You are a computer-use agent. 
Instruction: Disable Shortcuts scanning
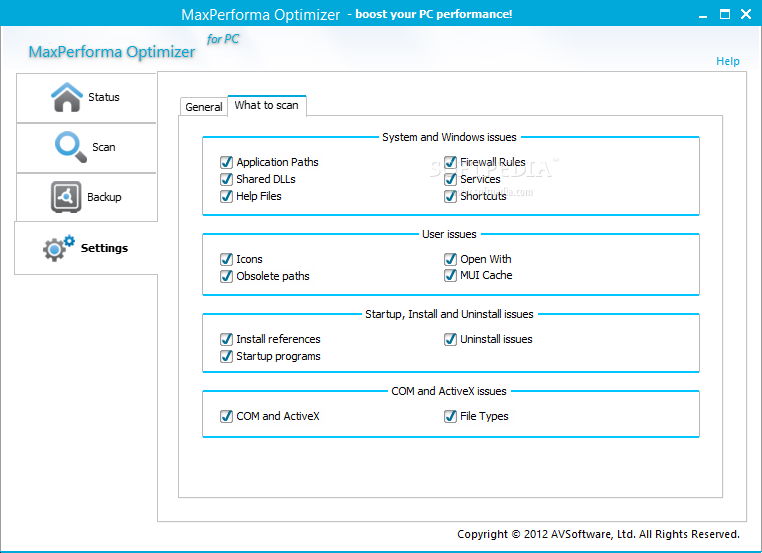pos(450,196)
